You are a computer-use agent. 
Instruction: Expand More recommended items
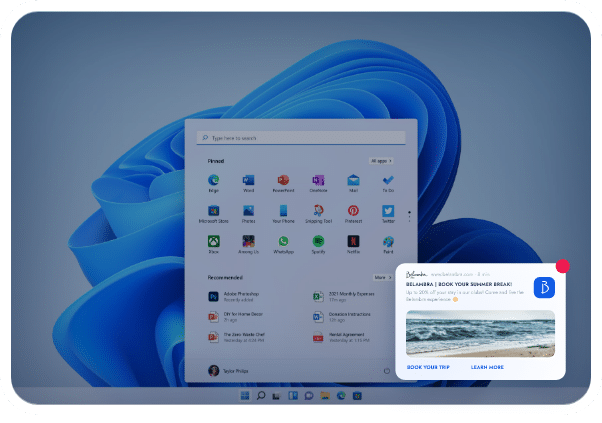[382, 277]
